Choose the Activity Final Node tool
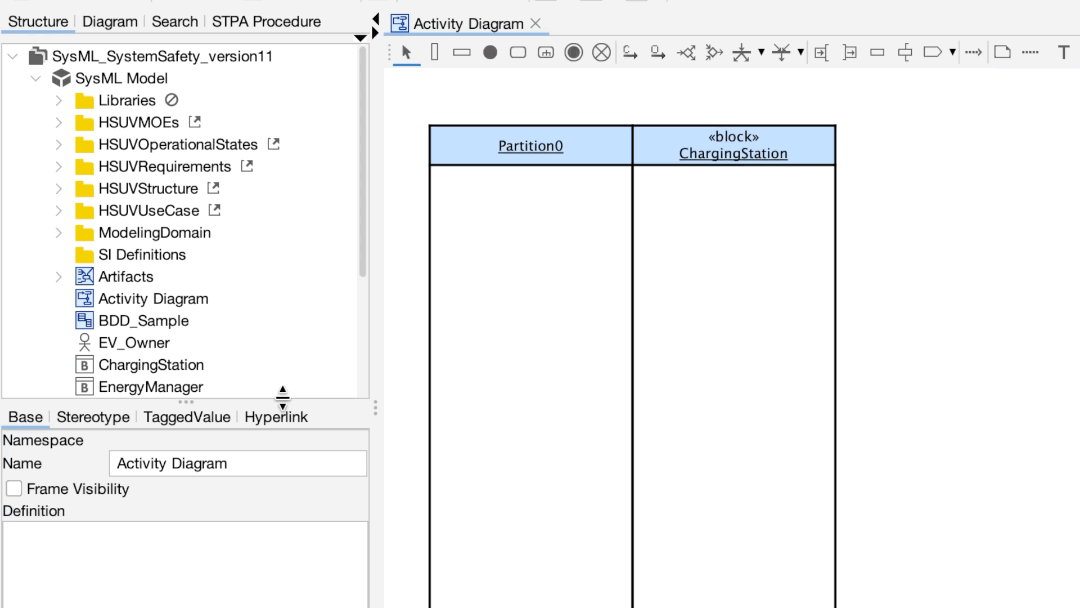1080x608 pixels. [573, 52]
